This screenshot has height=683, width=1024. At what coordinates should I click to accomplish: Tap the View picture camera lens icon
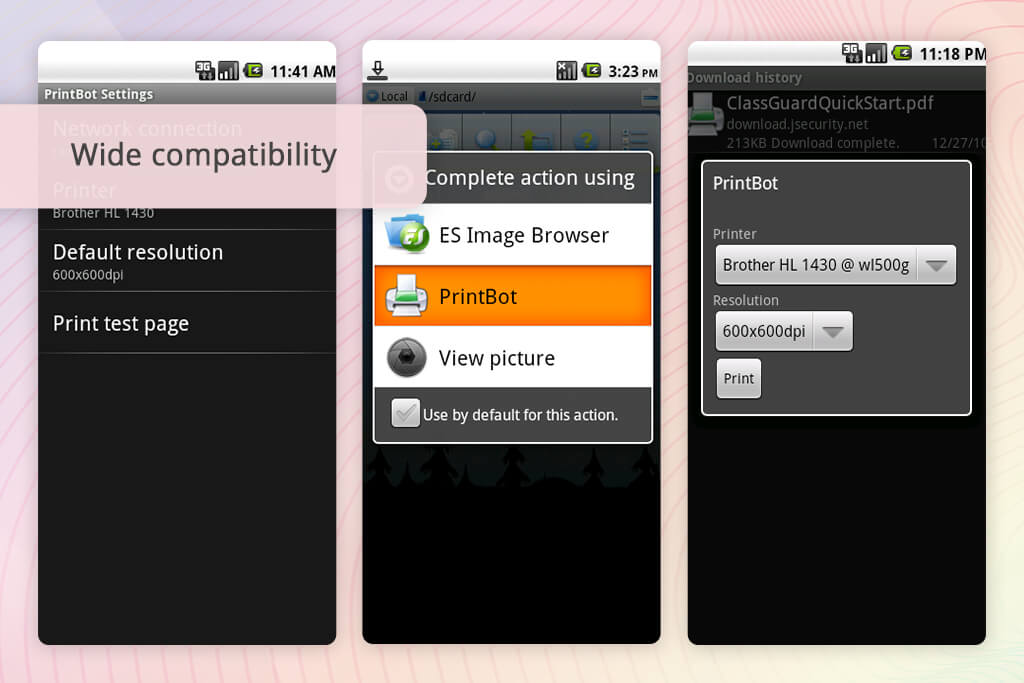[406, 357]
